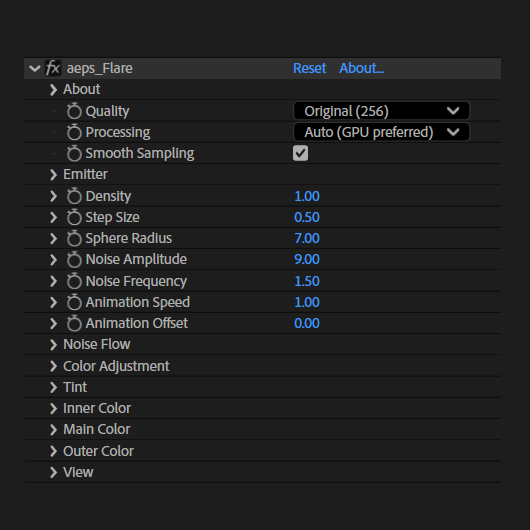This screenshot has height=530, width=530.
Task: Expand the Outer Color group
Action: [53, 451]
